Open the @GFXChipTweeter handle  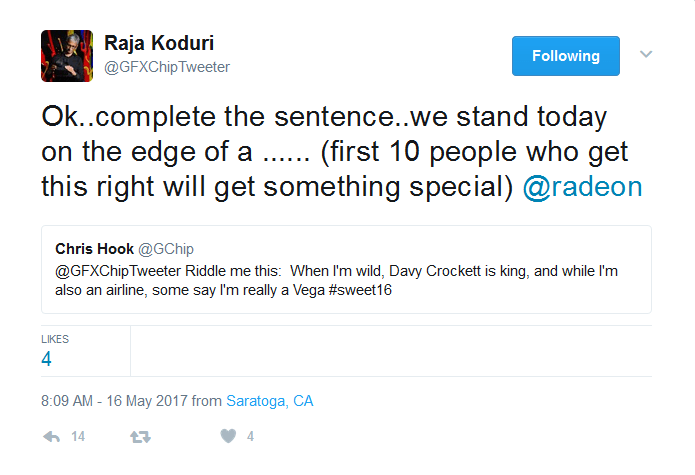point(167,66)
